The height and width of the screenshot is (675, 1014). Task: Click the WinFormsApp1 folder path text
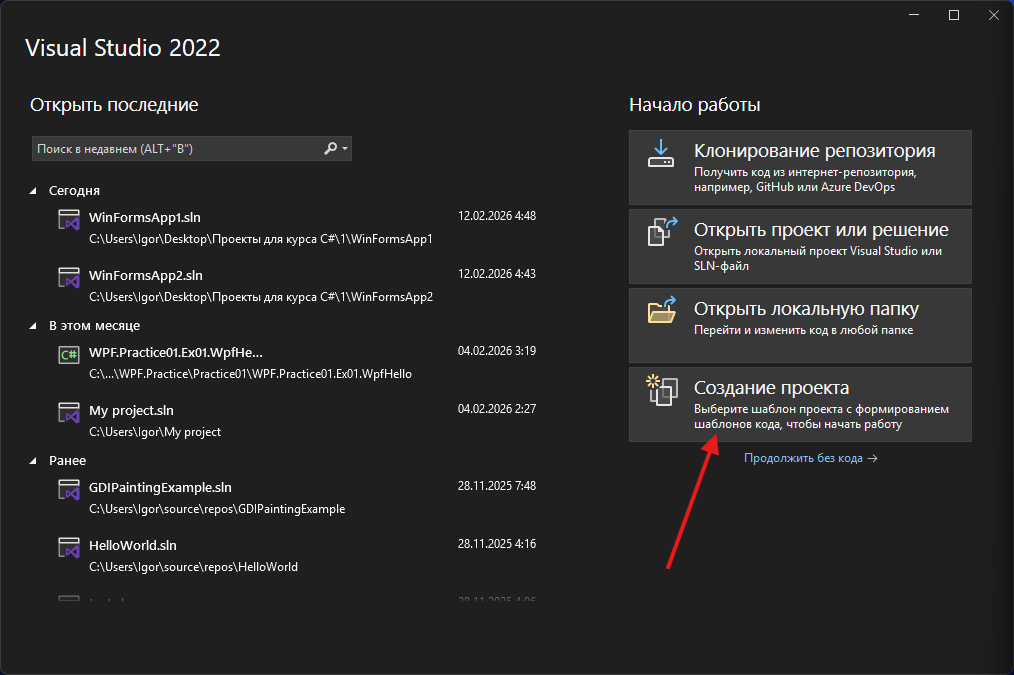261,239
